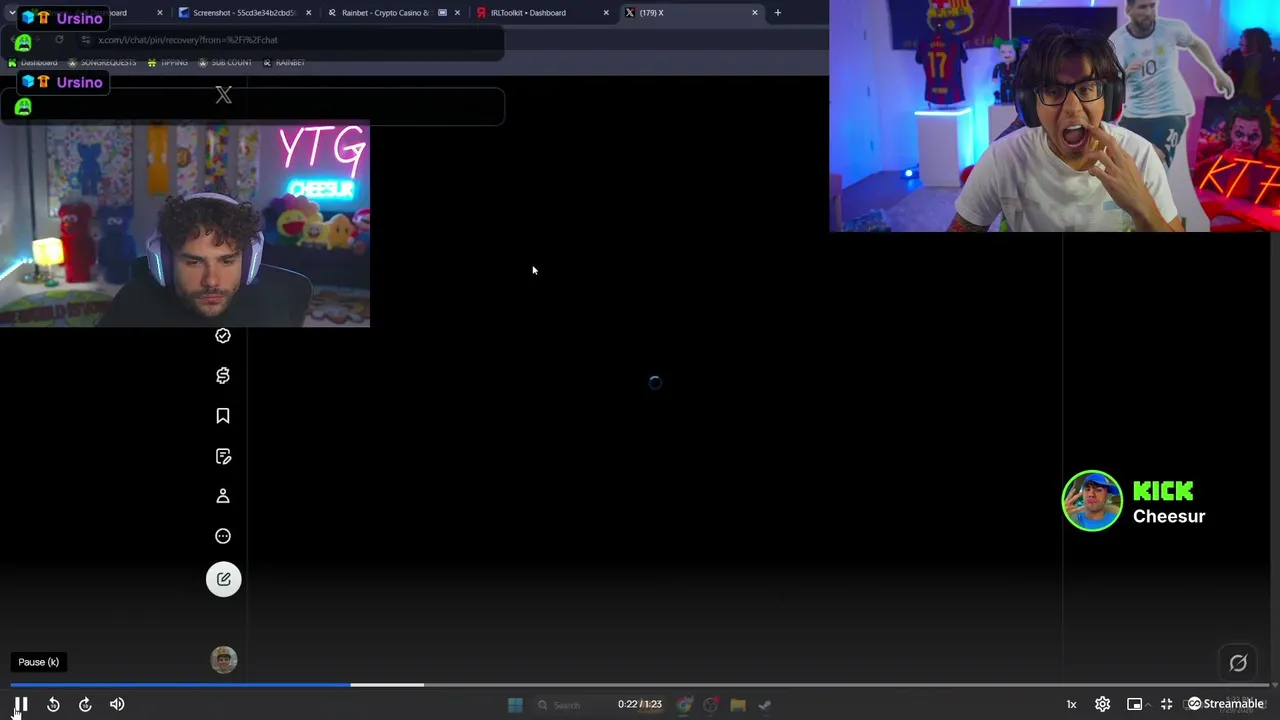Viewport: 1280px width, 720px height.
Task: Click the 0:22 / 1:23 time display
Action: [x=640, y=704]
